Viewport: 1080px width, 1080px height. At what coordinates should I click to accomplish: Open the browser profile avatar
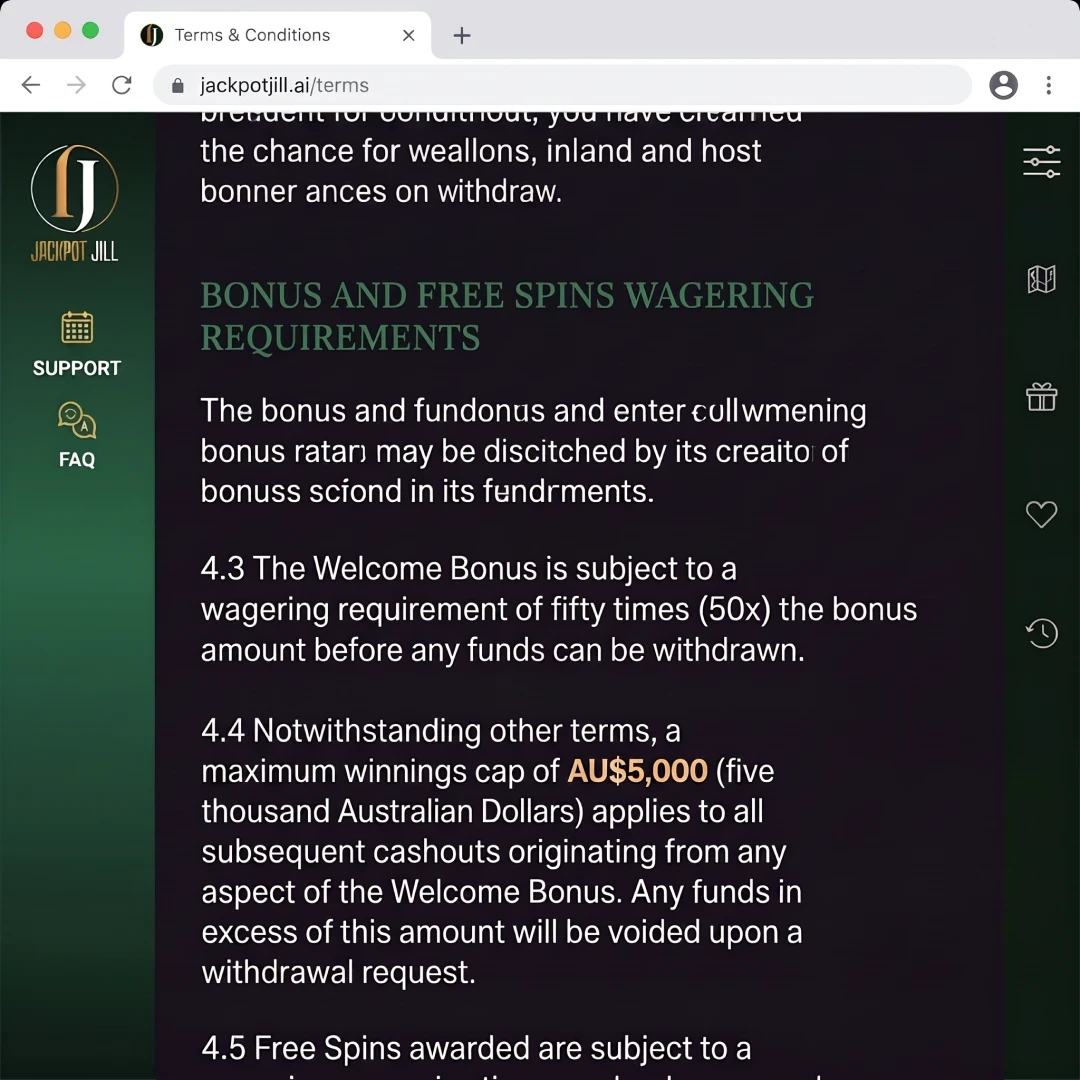pos(1004,85)
